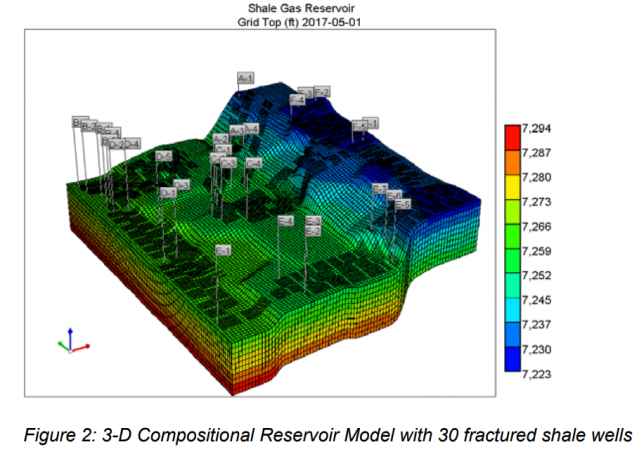The image size is (644, 454).
Task: Select the E-4 well label
Action: pyautogui.click(x=285, y=220)
